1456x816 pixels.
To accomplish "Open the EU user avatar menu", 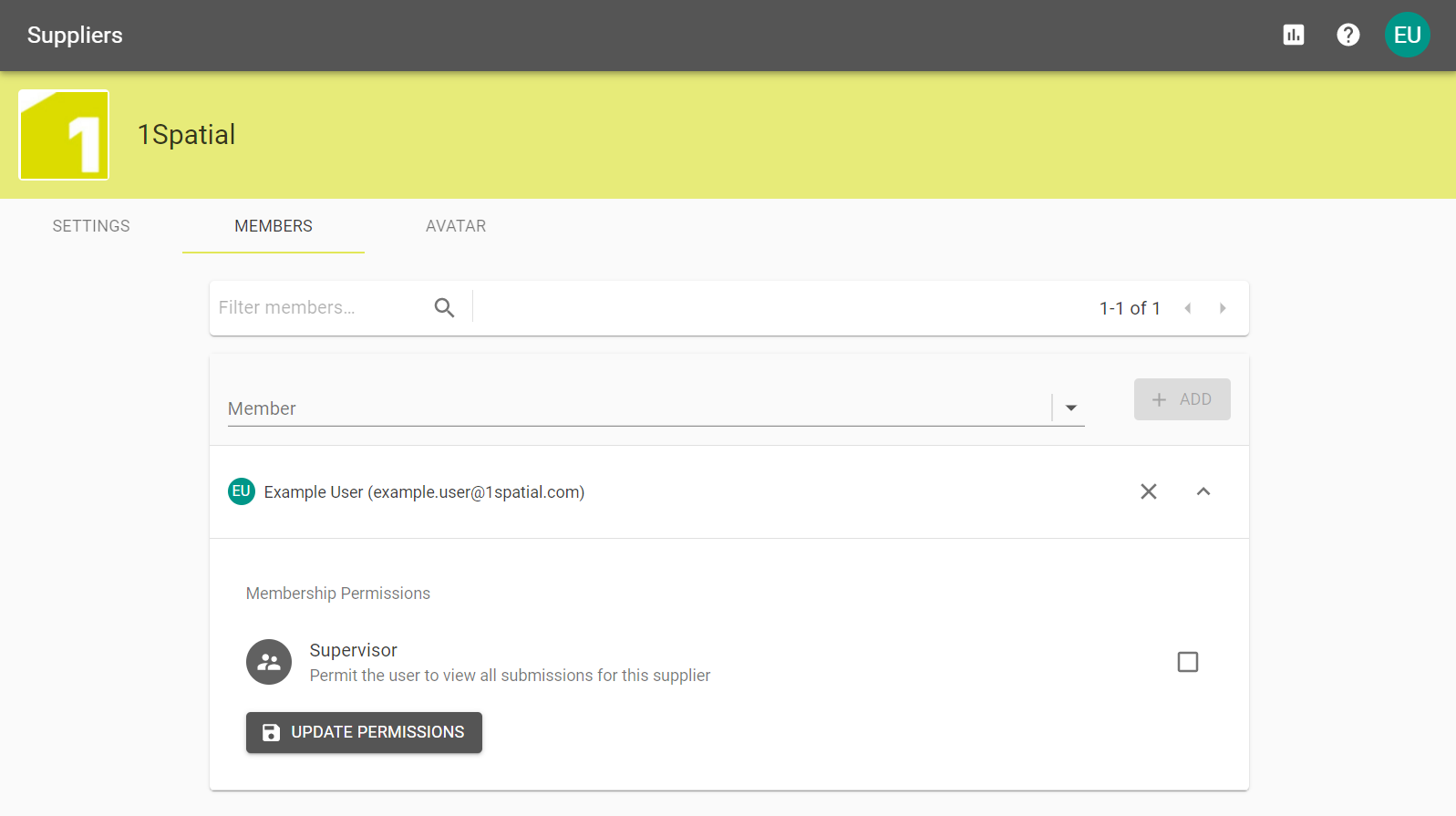I will click(x=1407, y=35).
